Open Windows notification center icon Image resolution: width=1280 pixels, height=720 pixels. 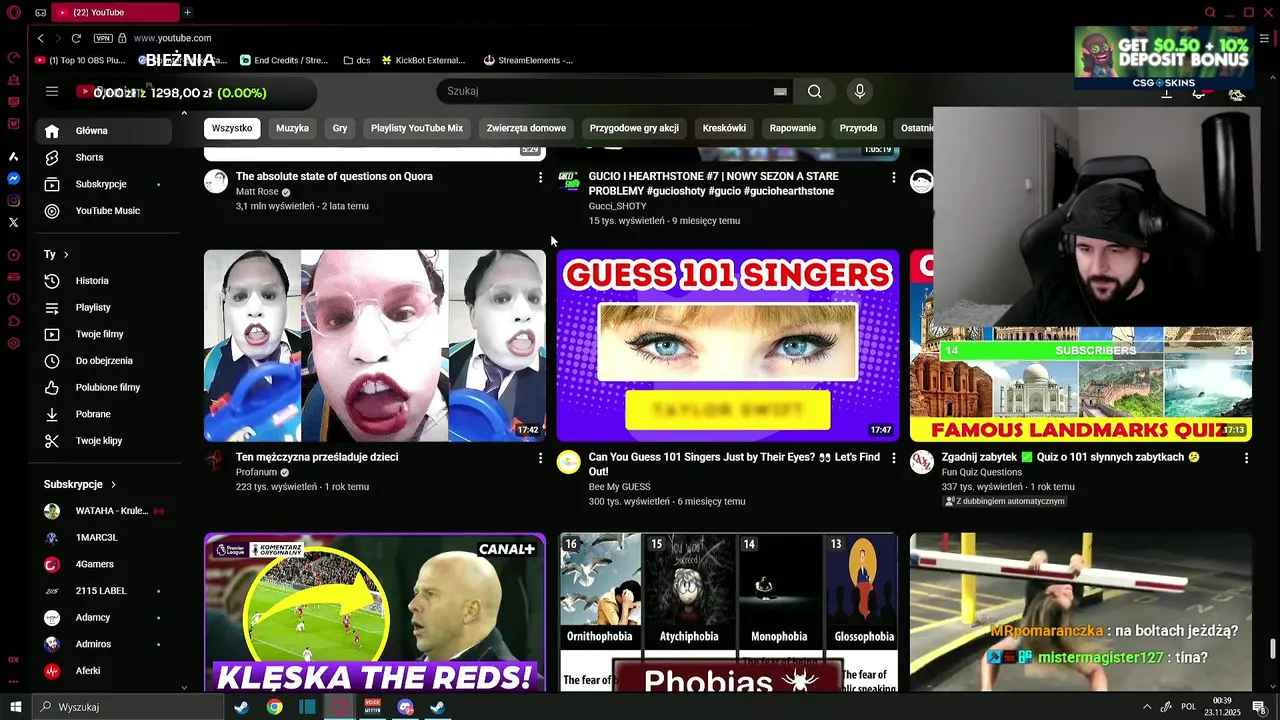[1259, 707]
